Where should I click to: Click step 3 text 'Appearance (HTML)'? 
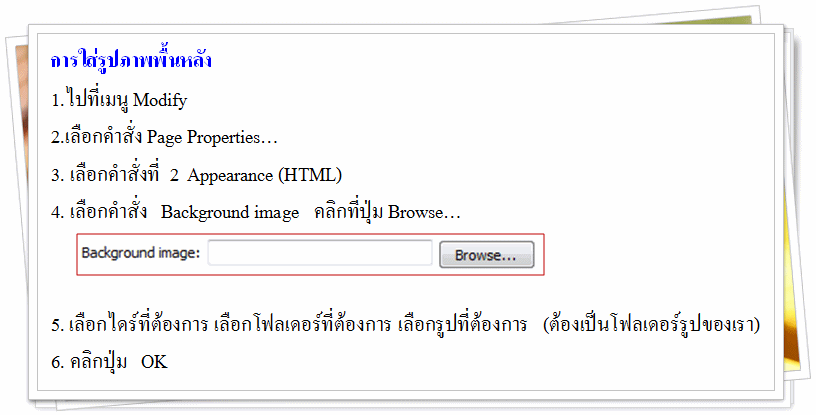264,175
